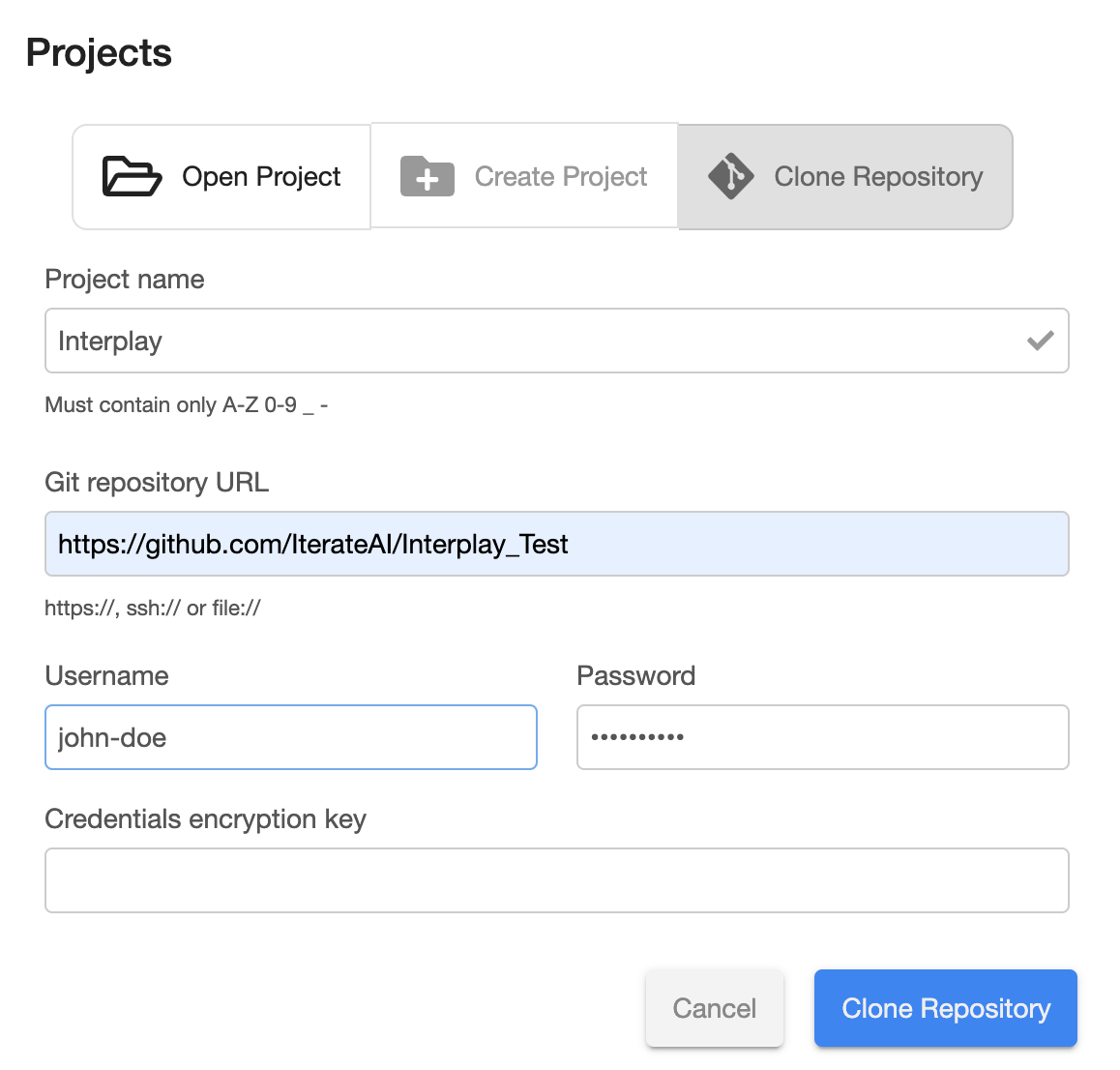This screenshot has height=1070, width=1120.
Task: Click the 'Credentials encryption key' label
Action: (205, 819)
